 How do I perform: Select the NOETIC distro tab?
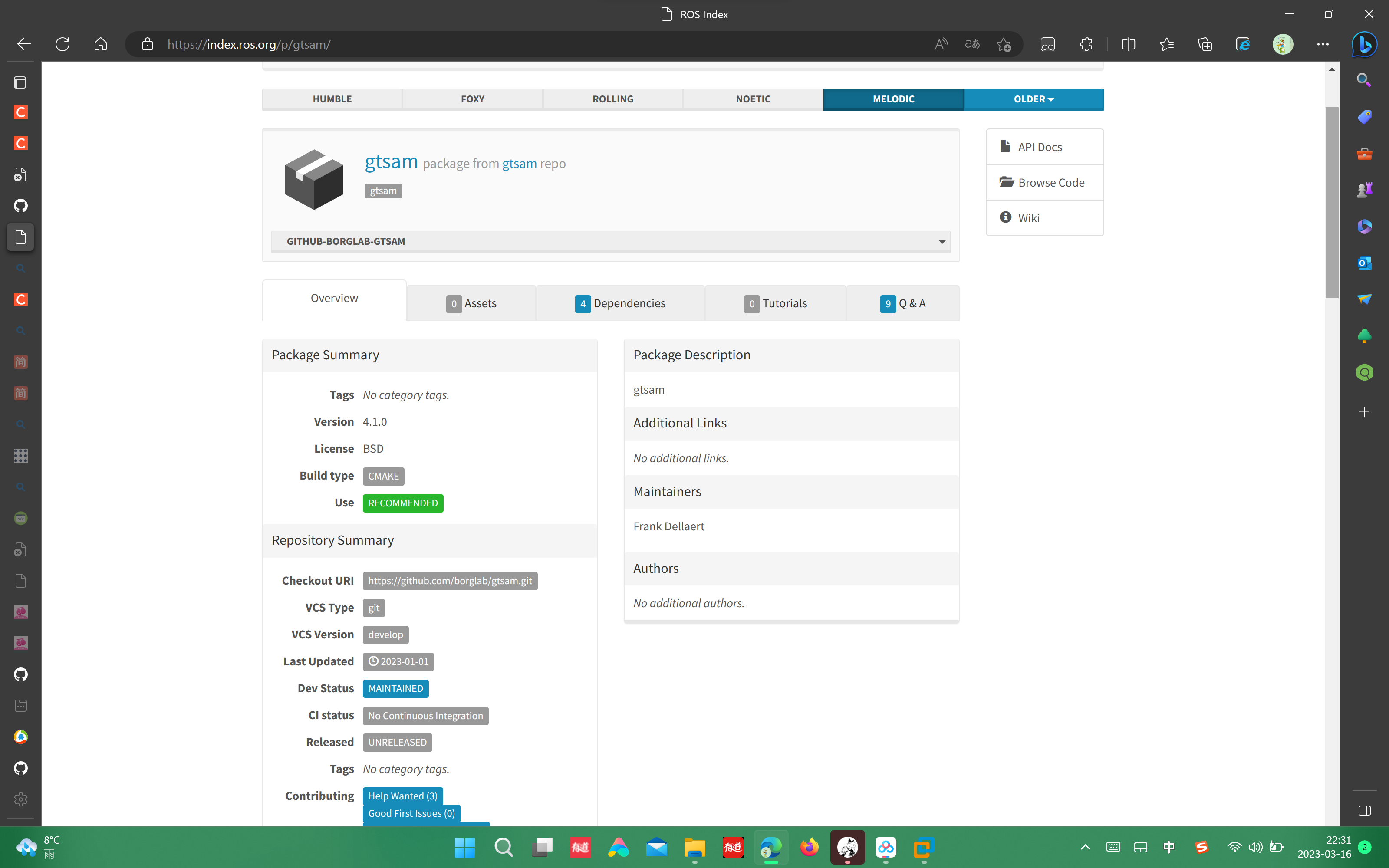753,99
